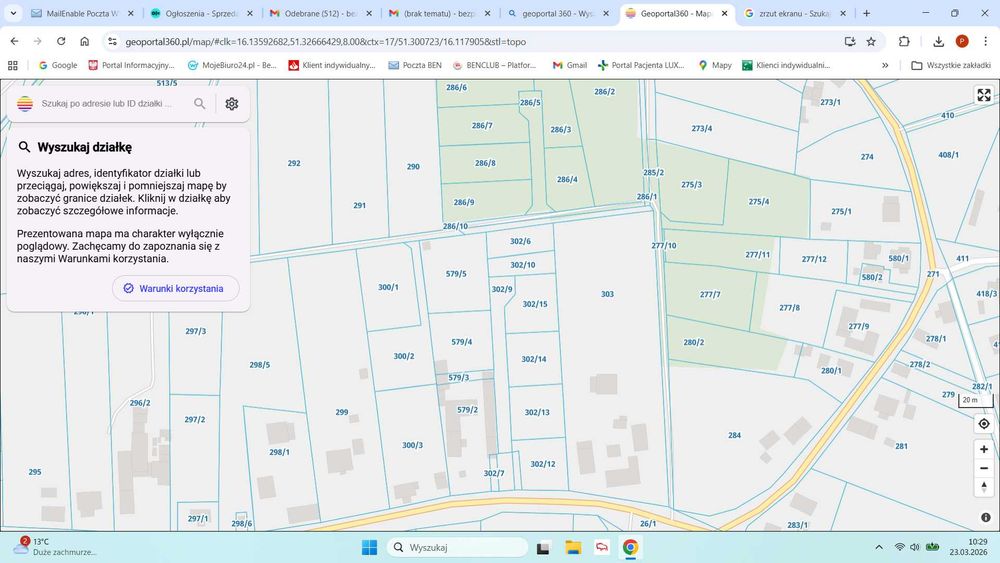Image resolution: width=1000 pixels, height=563 pixels.
Task: Go back in browser history
Action: click(x=15, y=41)
